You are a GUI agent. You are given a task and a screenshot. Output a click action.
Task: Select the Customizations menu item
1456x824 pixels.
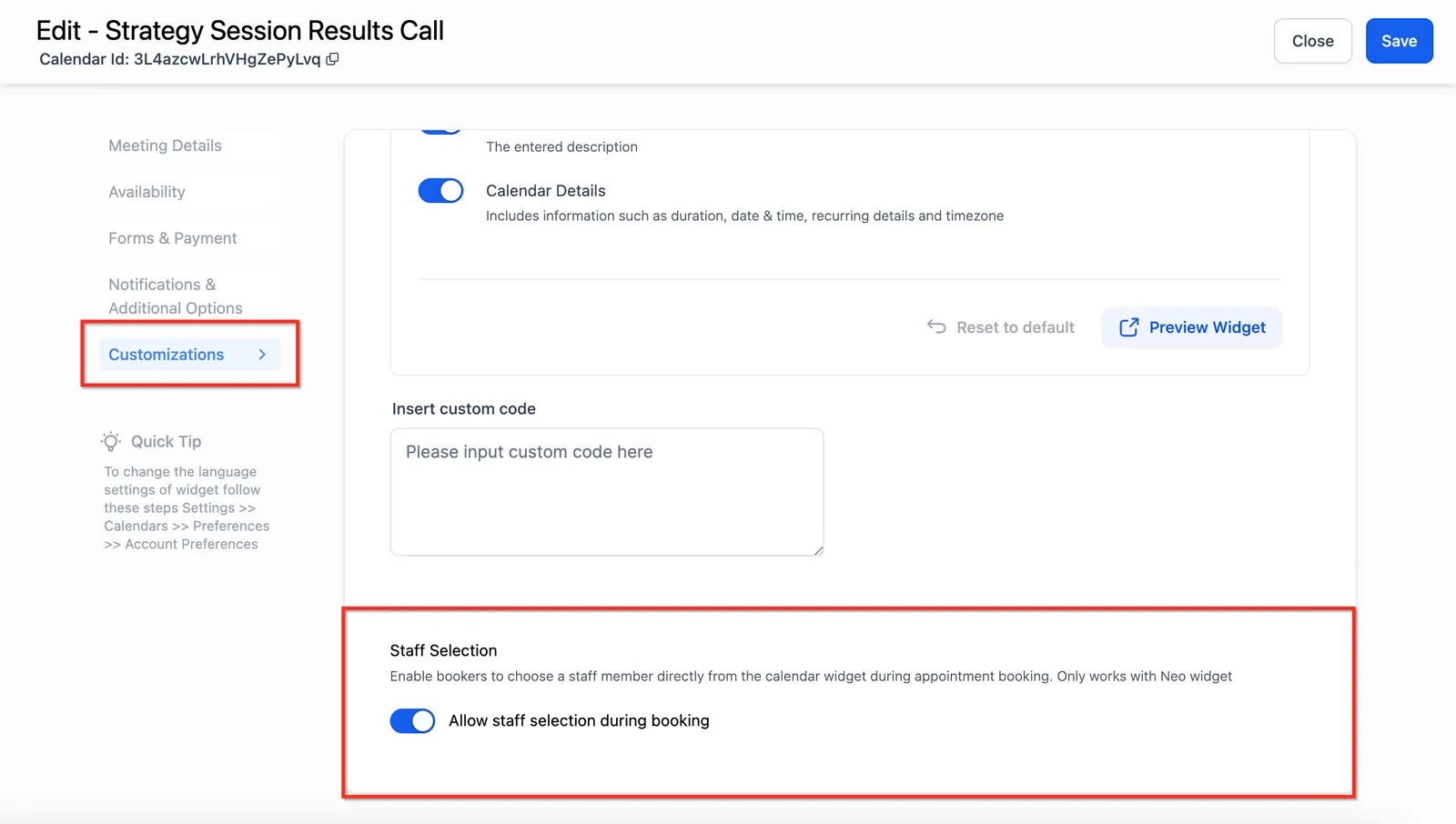click(x=189, y=355)
